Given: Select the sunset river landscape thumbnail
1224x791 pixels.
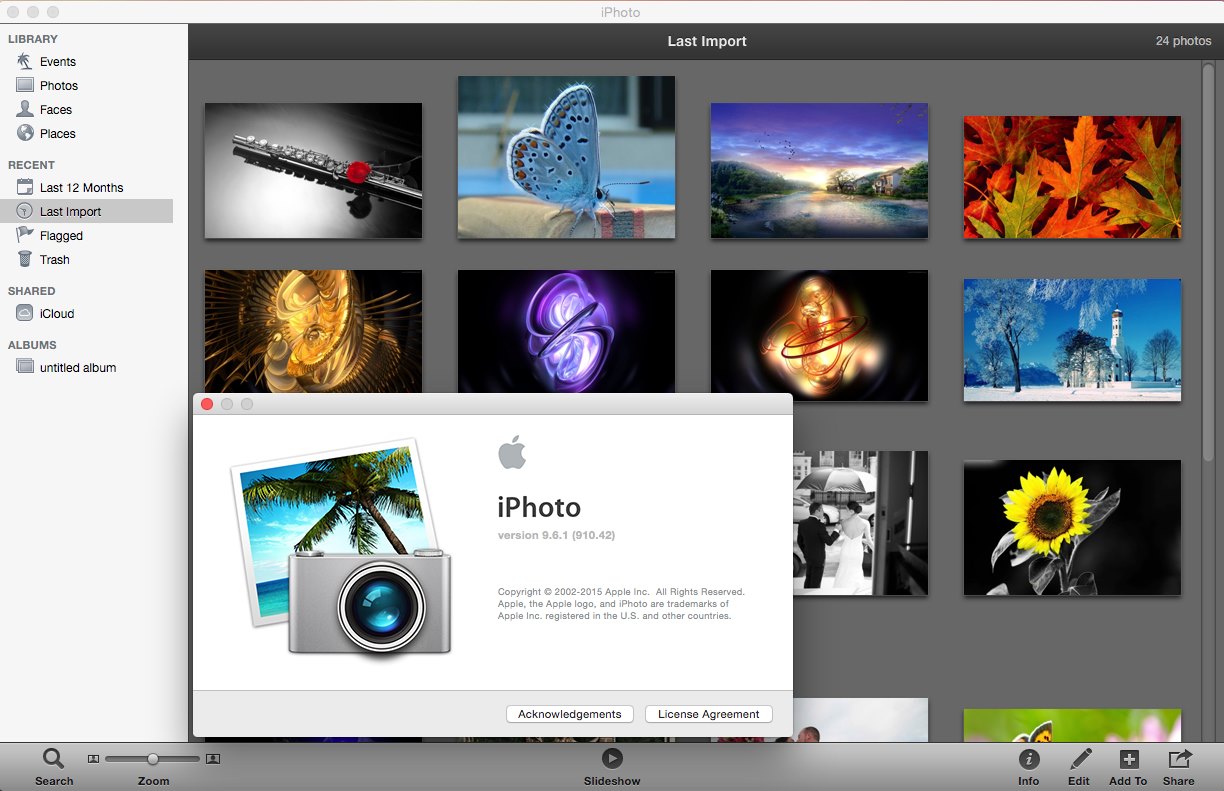Looking at the screenshot, I should pyautogui.click(x=819, y=170).
